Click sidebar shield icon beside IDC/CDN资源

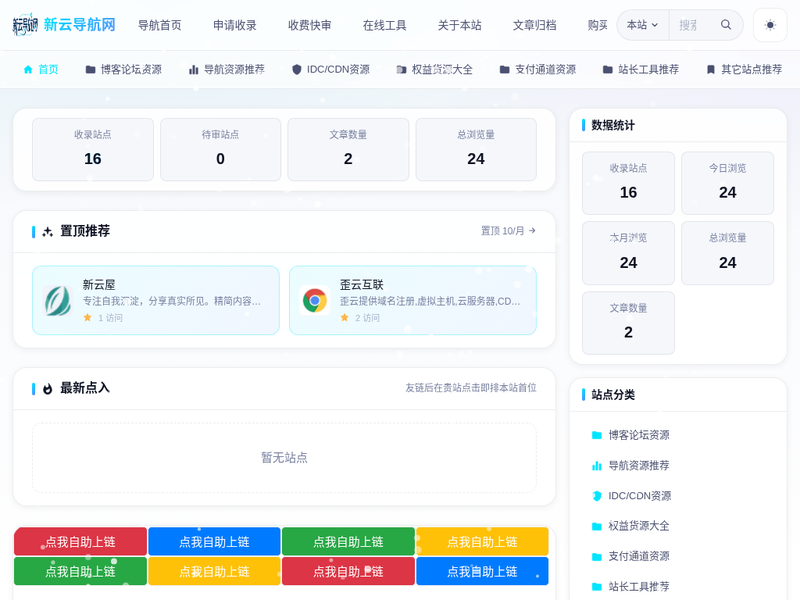[596, 495]
